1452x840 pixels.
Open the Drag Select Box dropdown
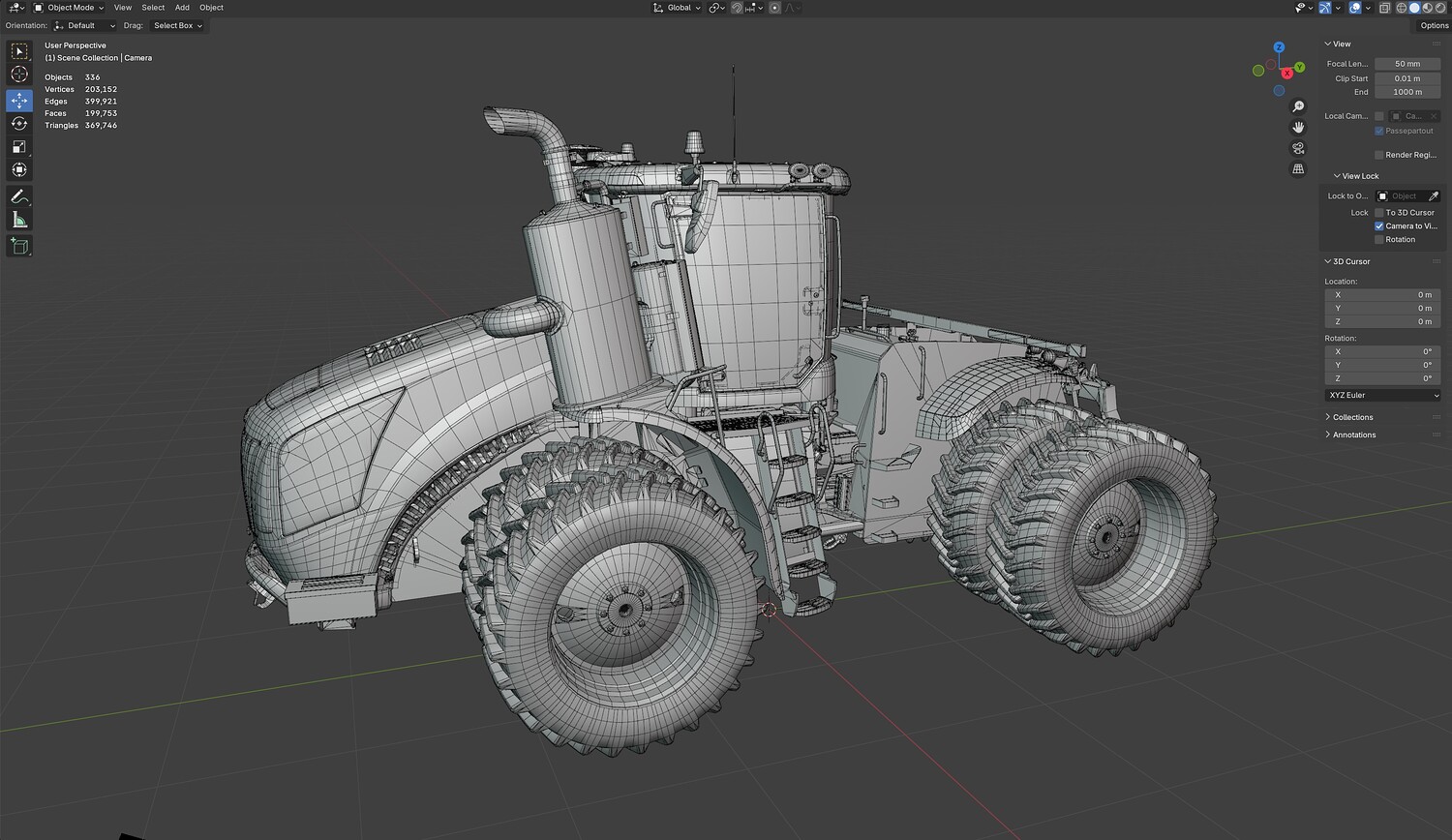[177, 26]
